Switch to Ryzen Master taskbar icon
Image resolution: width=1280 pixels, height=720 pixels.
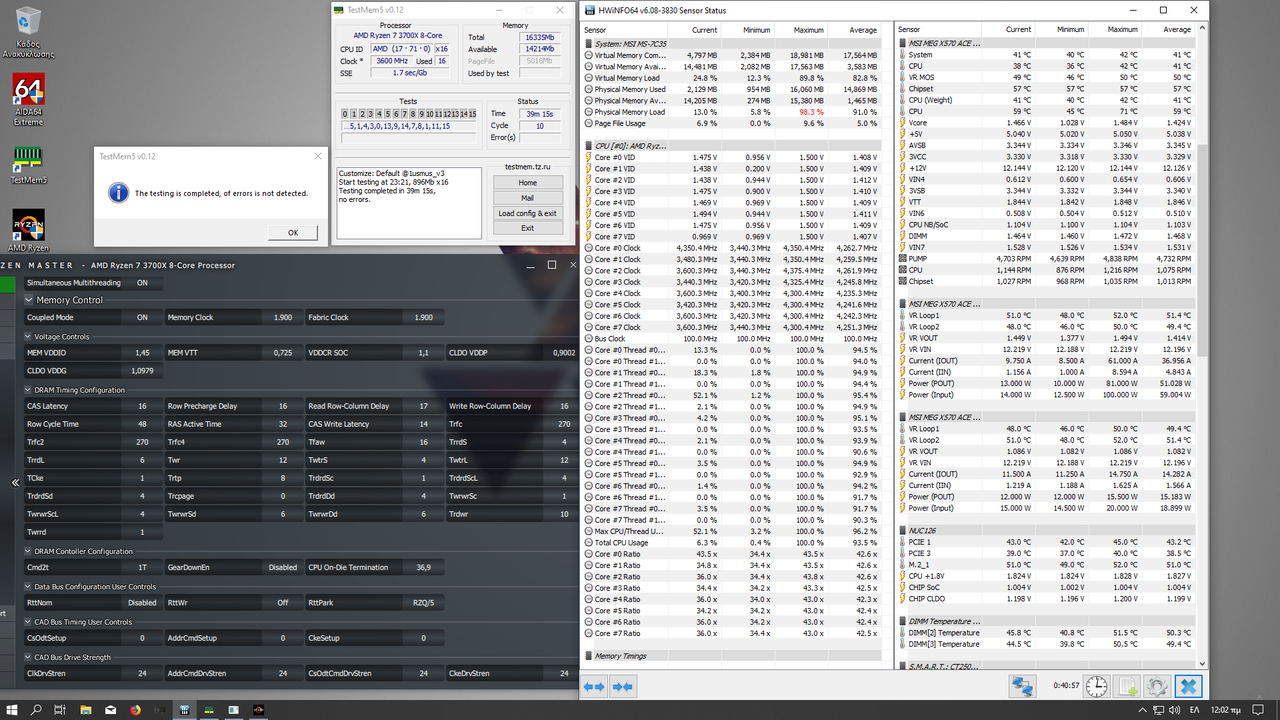258,710
